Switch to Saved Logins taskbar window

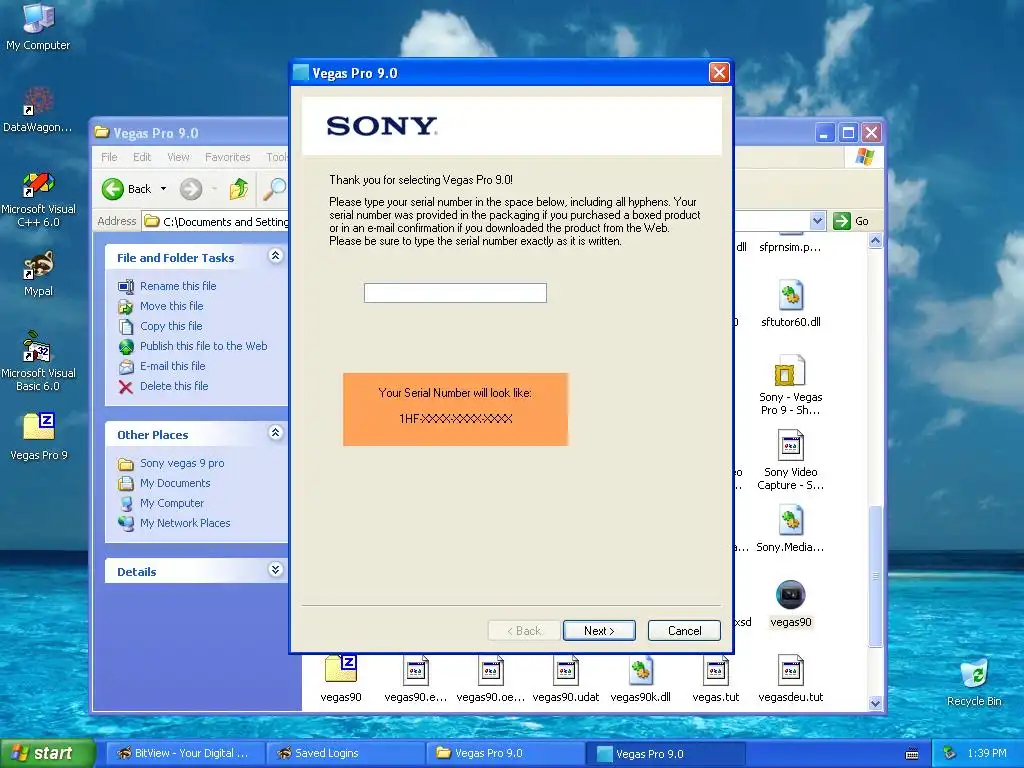345,753
